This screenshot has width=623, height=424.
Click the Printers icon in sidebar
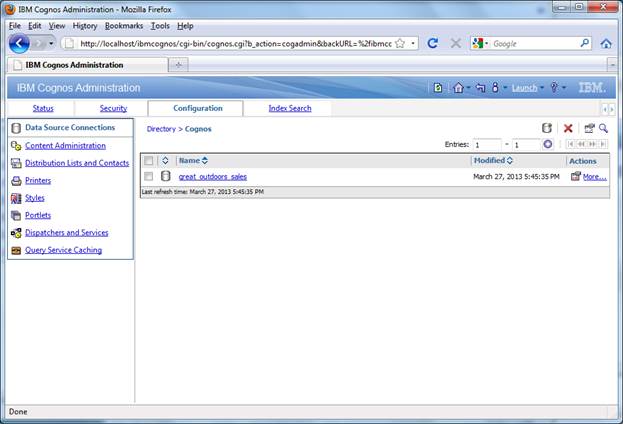(x=16, y=181)
